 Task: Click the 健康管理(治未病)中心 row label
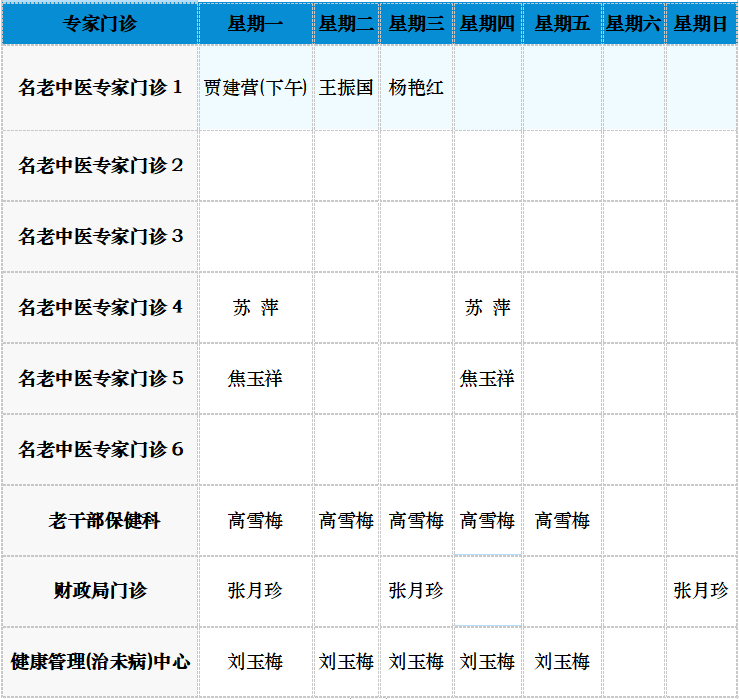coord(100,662)
